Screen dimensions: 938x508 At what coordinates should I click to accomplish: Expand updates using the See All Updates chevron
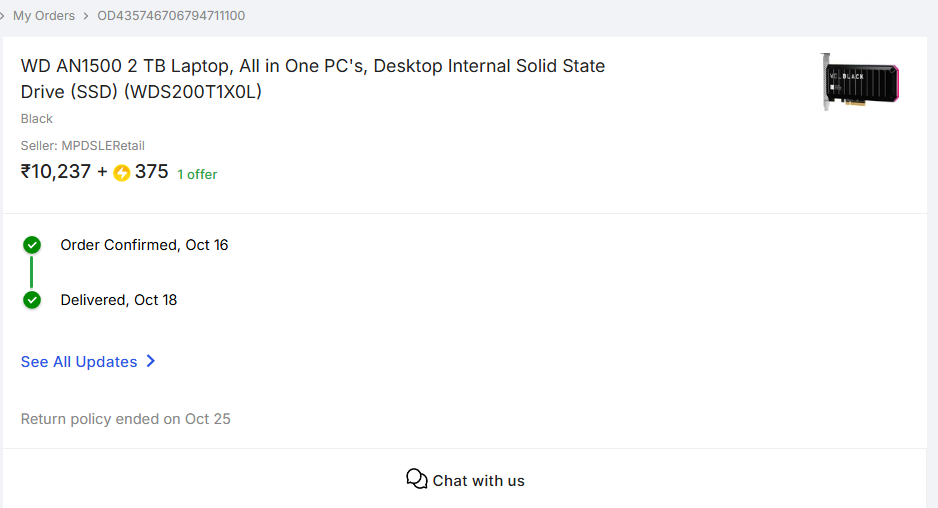151,361
